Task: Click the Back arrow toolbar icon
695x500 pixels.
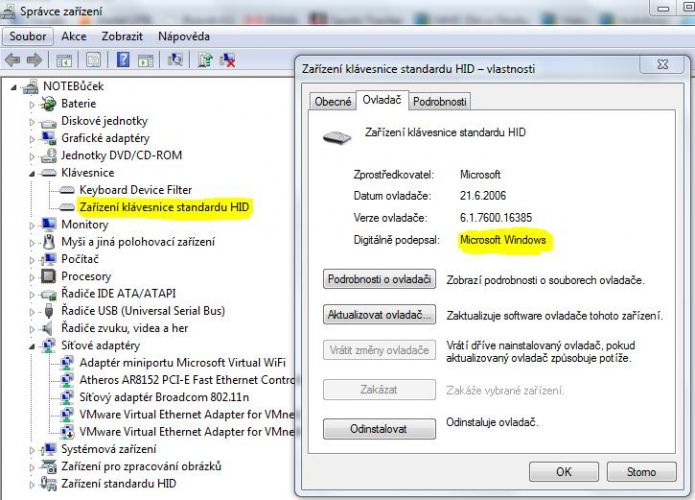Action: [12, 60]
